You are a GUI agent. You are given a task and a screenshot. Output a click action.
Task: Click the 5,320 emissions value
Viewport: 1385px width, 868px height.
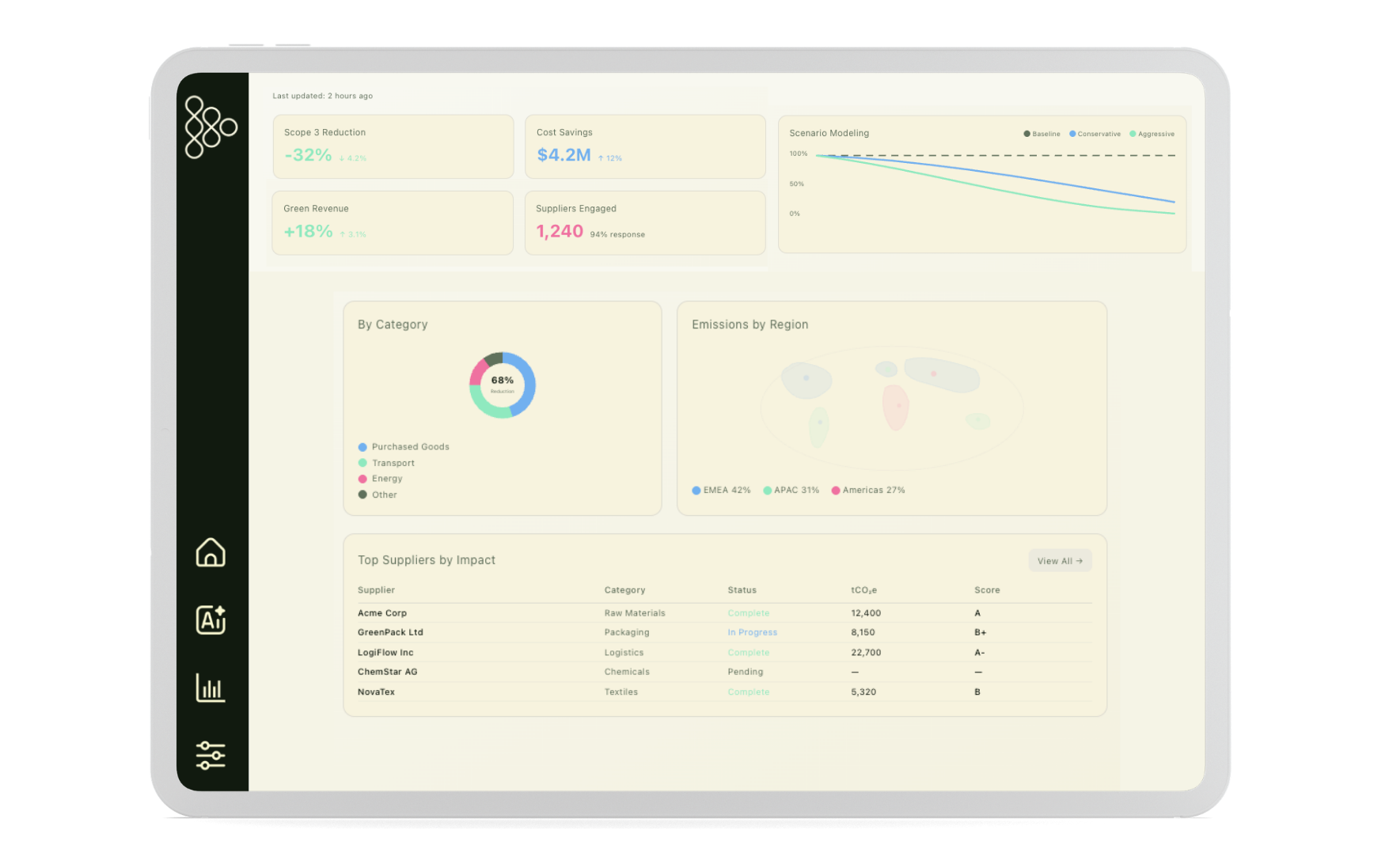click(863, 692)
